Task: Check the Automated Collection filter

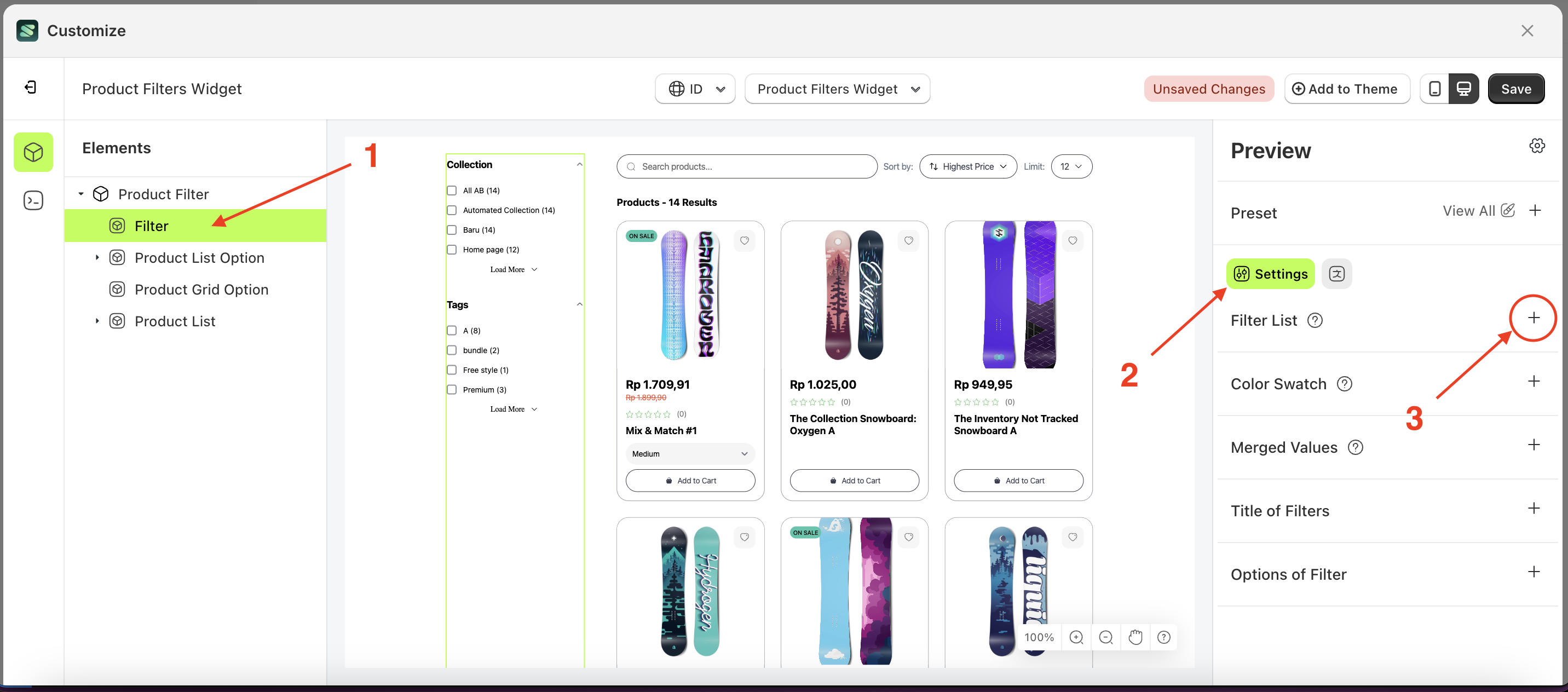Action: coord(452,210)
